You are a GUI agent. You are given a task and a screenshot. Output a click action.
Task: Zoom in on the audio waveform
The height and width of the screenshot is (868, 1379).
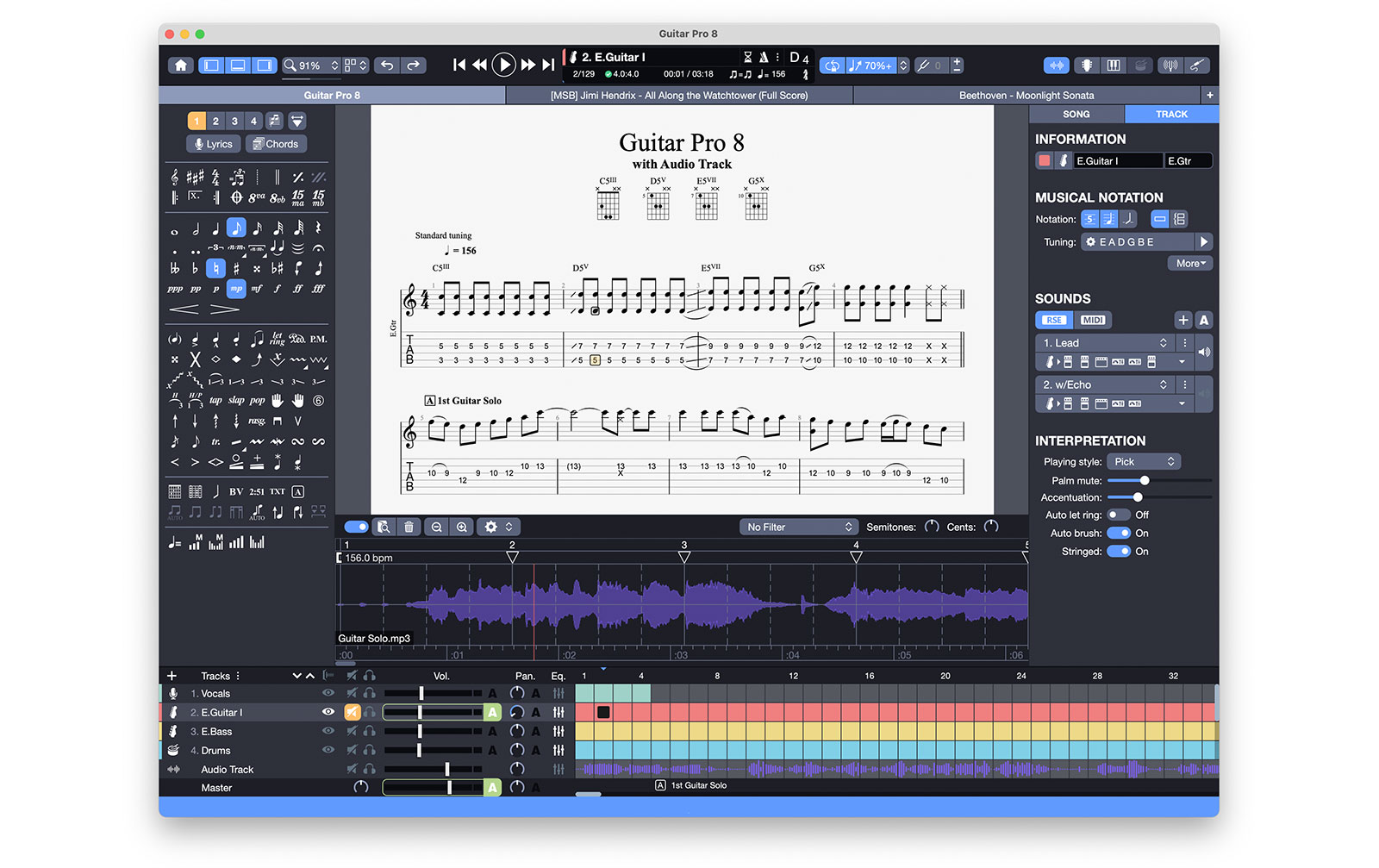pos(462,527)
